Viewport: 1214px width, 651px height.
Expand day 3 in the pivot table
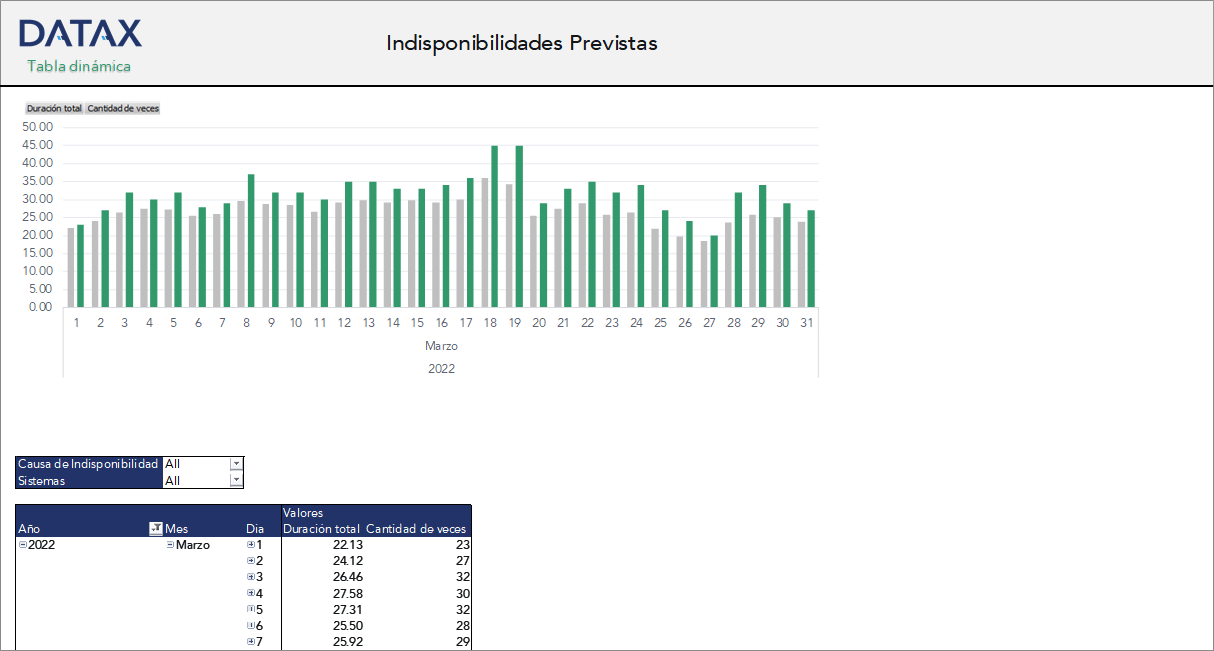pyautogui.click(x=250, y=577)
